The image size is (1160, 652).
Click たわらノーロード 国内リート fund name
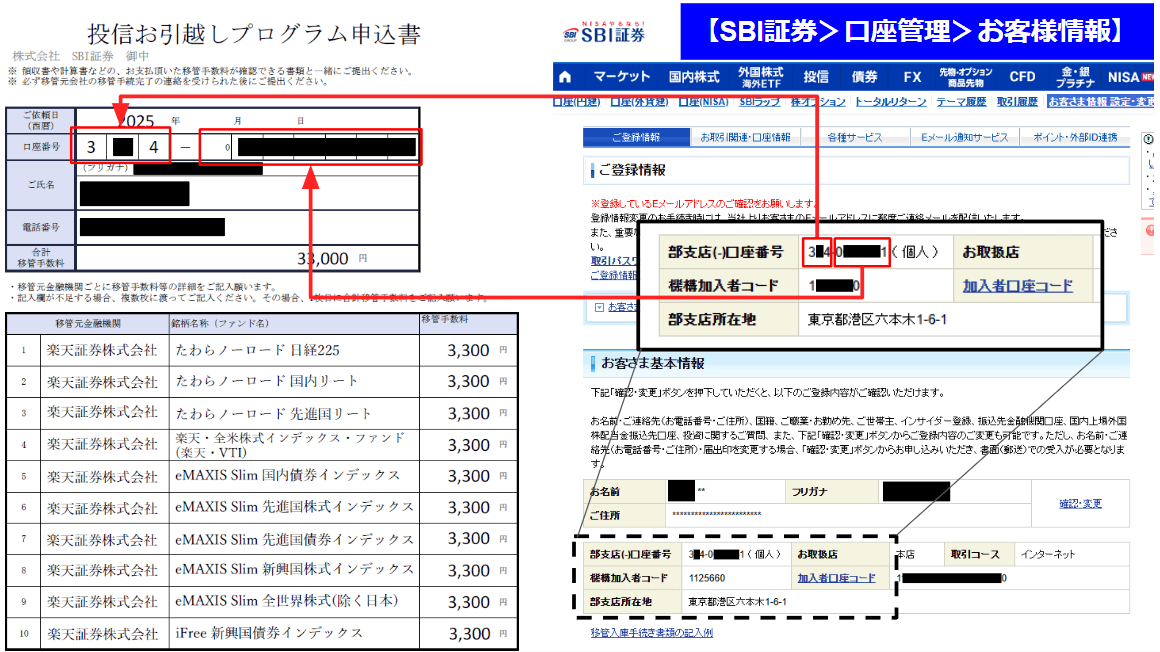point(266,381)
